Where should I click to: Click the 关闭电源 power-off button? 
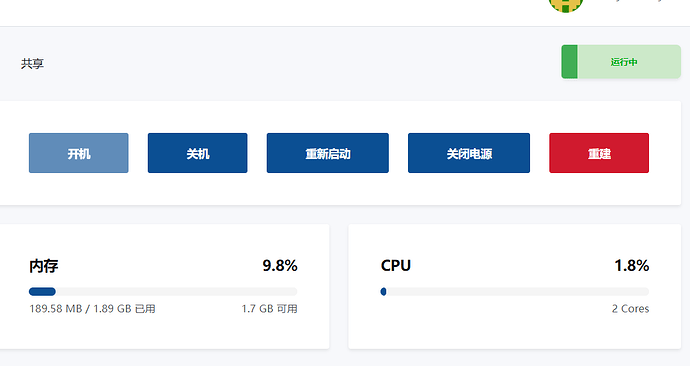click(469, 153)
